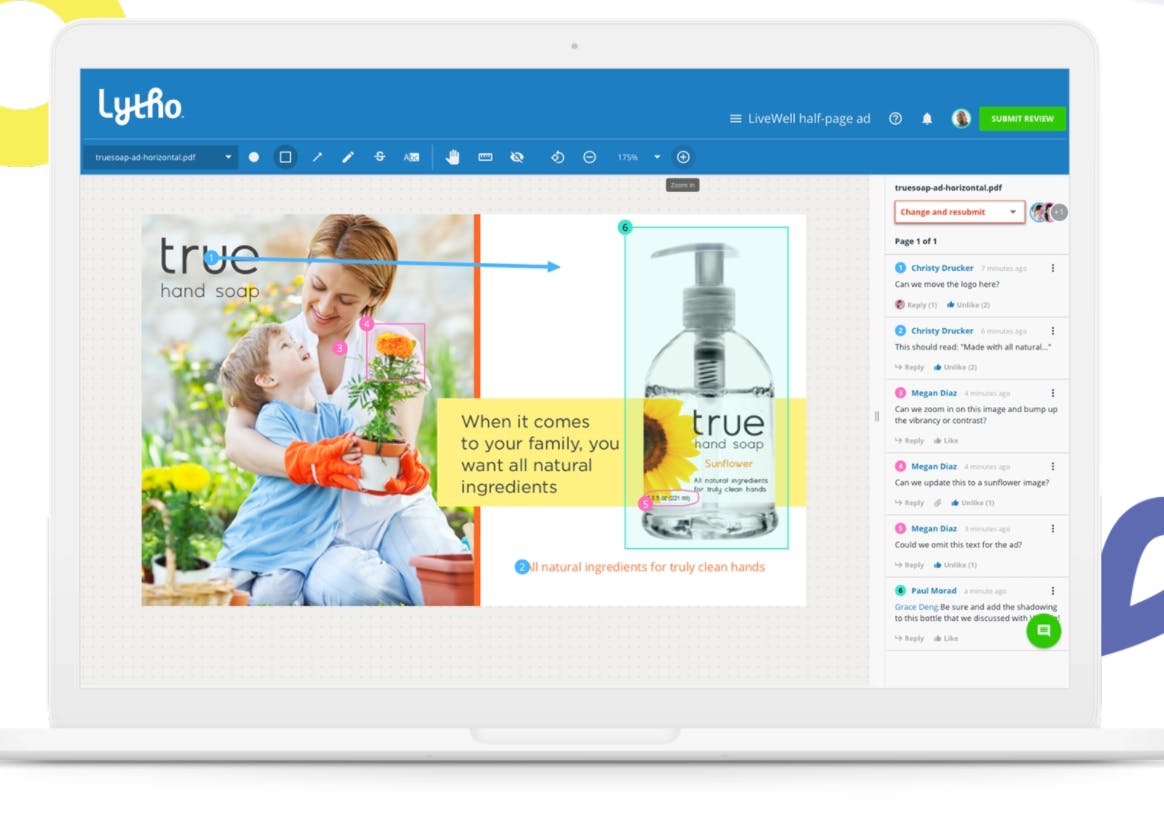Select the rectangle annotation tool
The width and height of the screenshot is (1164, 818).
click(285, 157)
